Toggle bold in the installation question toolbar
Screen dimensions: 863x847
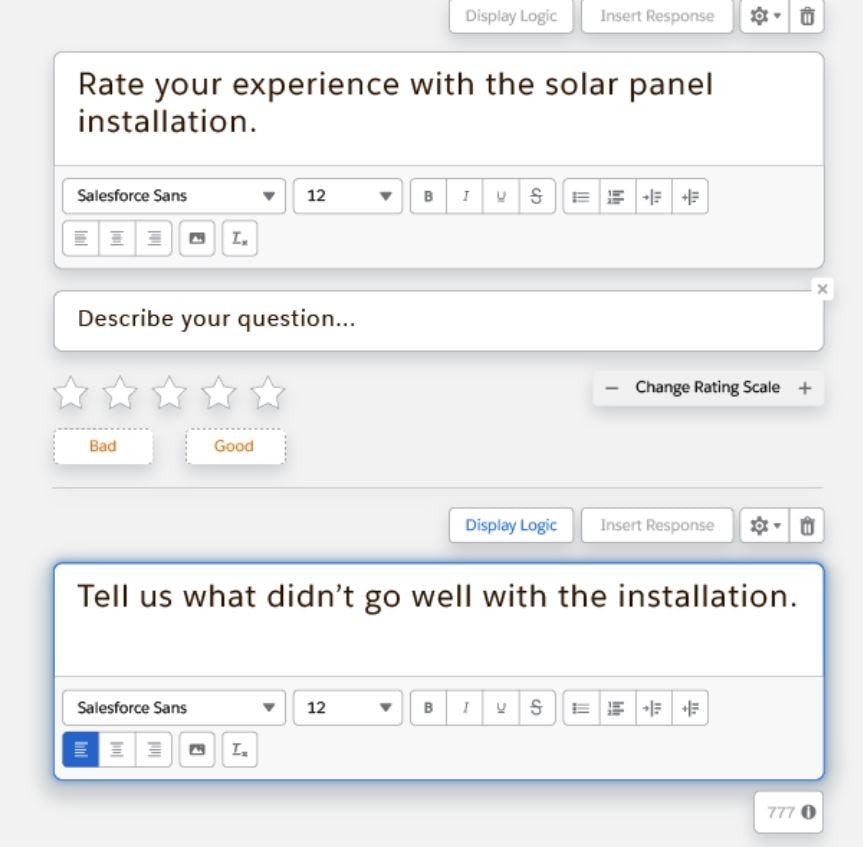click(429, 708)
